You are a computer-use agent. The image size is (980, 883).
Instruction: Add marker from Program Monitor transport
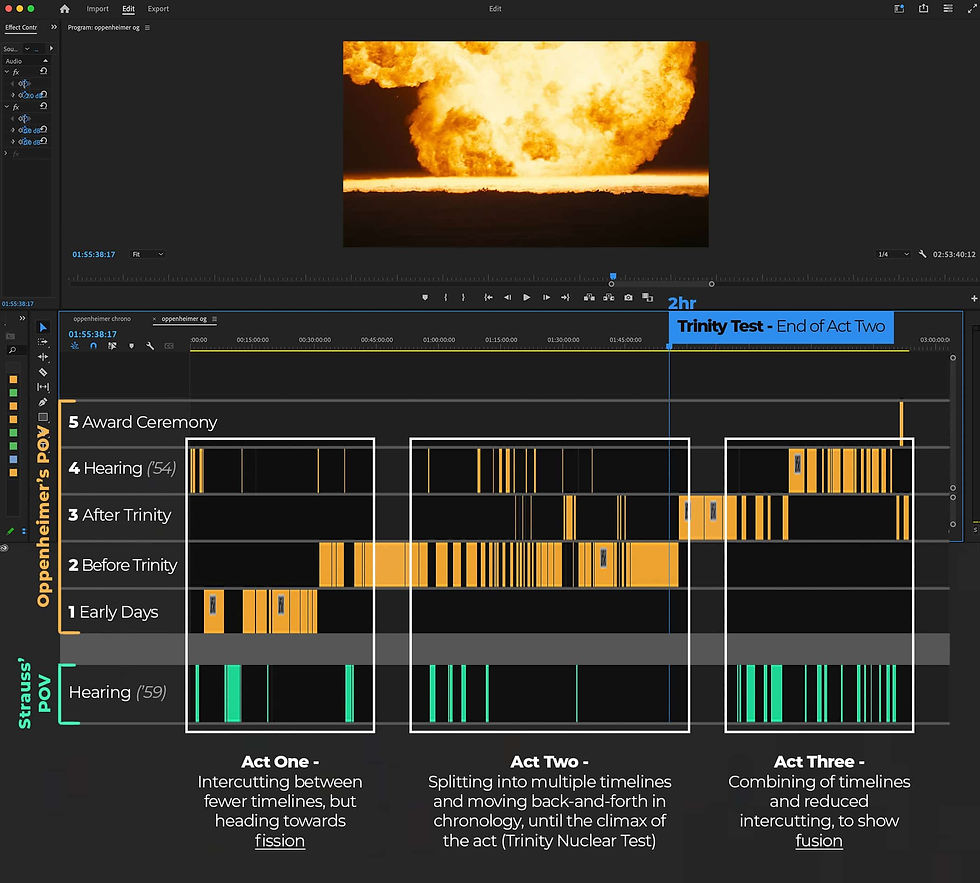[425, 297]
